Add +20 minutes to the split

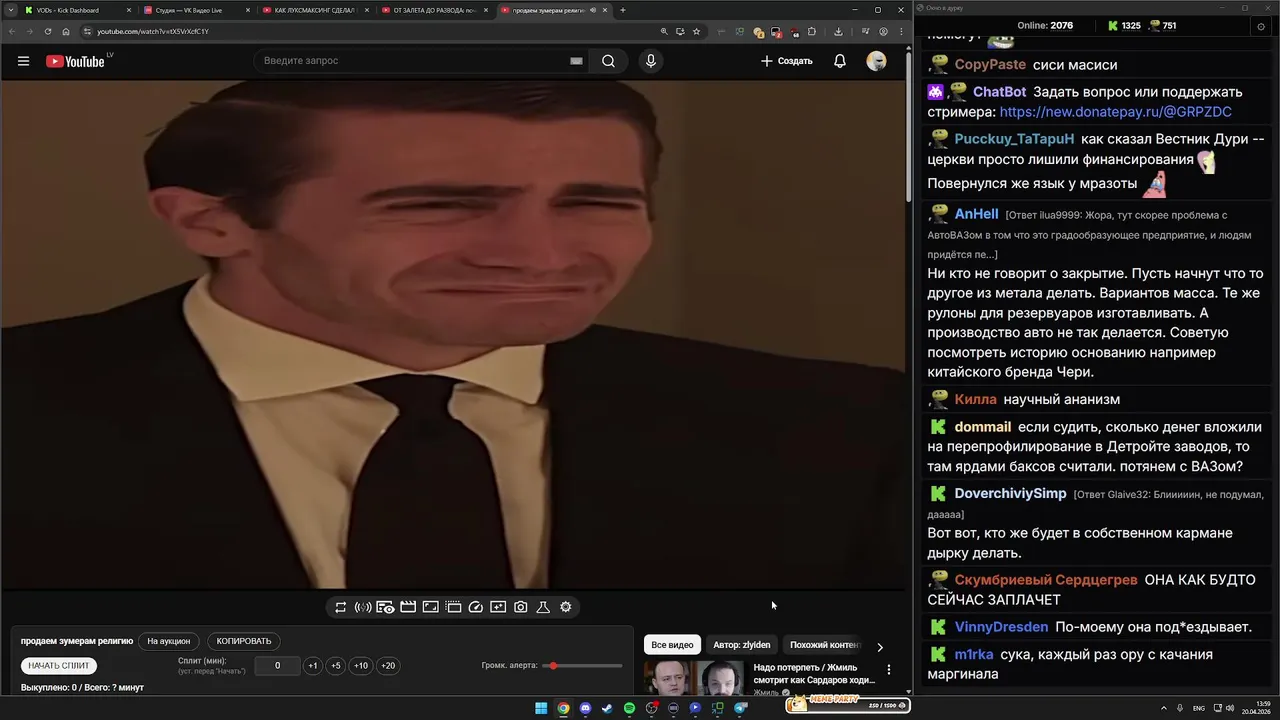[388, 665]
